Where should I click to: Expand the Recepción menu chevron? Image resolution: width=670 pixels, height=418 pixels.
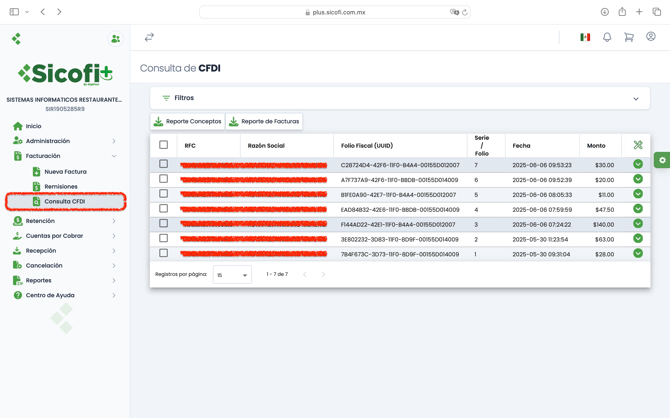pos(114,251)
